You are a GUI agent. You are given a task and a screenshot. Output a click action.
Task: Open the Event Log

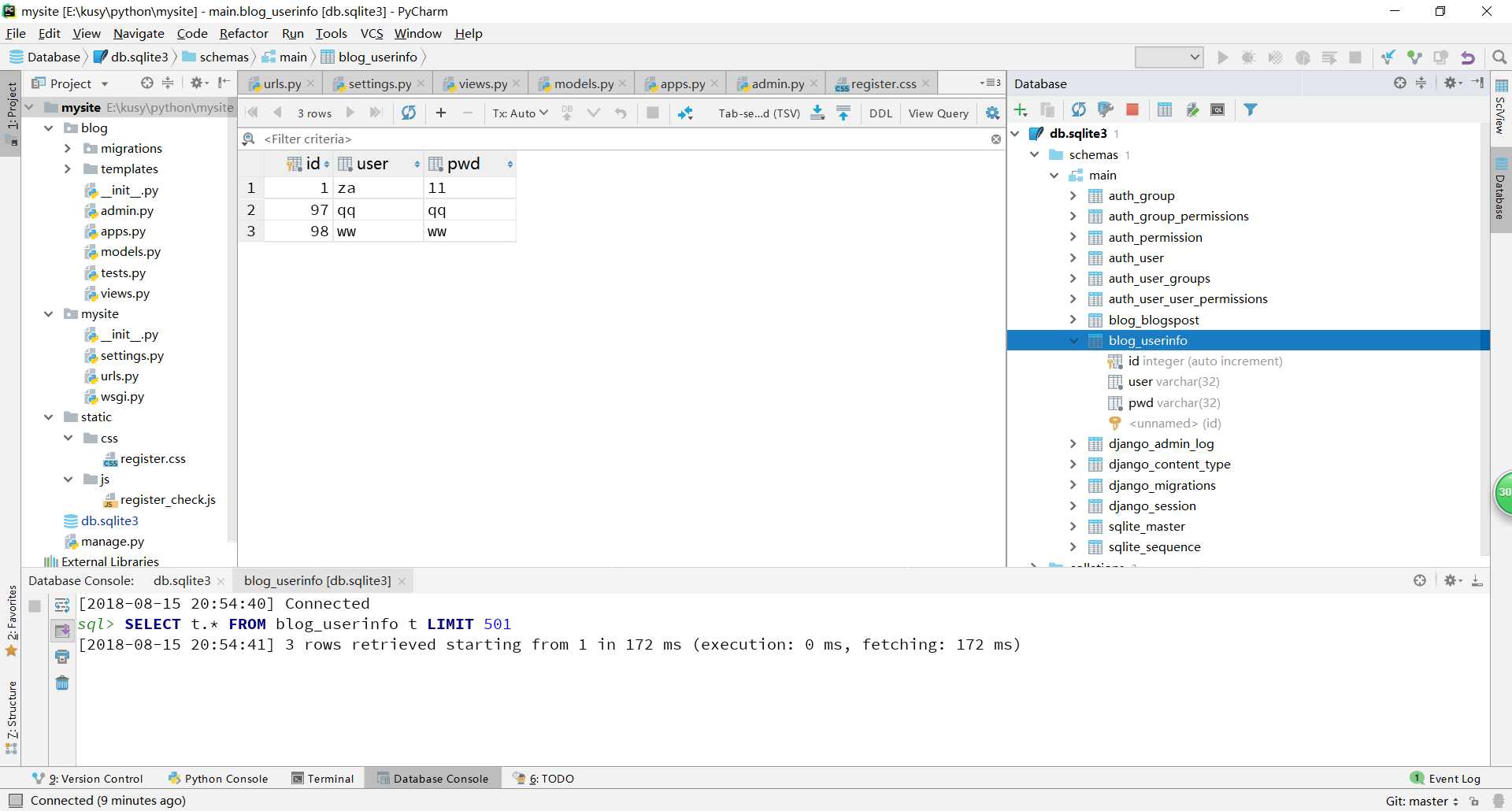tap(1446, 779)
